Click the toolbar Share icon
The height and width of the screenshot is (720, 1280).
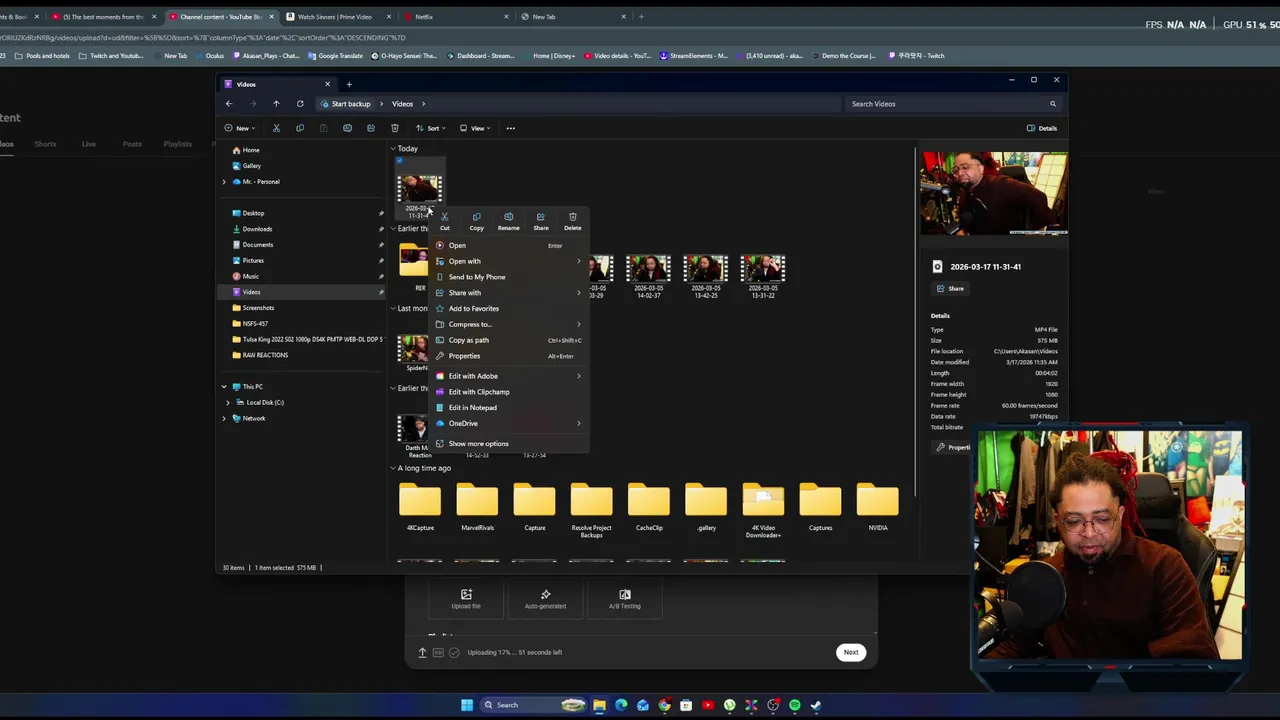coord(371,128)
